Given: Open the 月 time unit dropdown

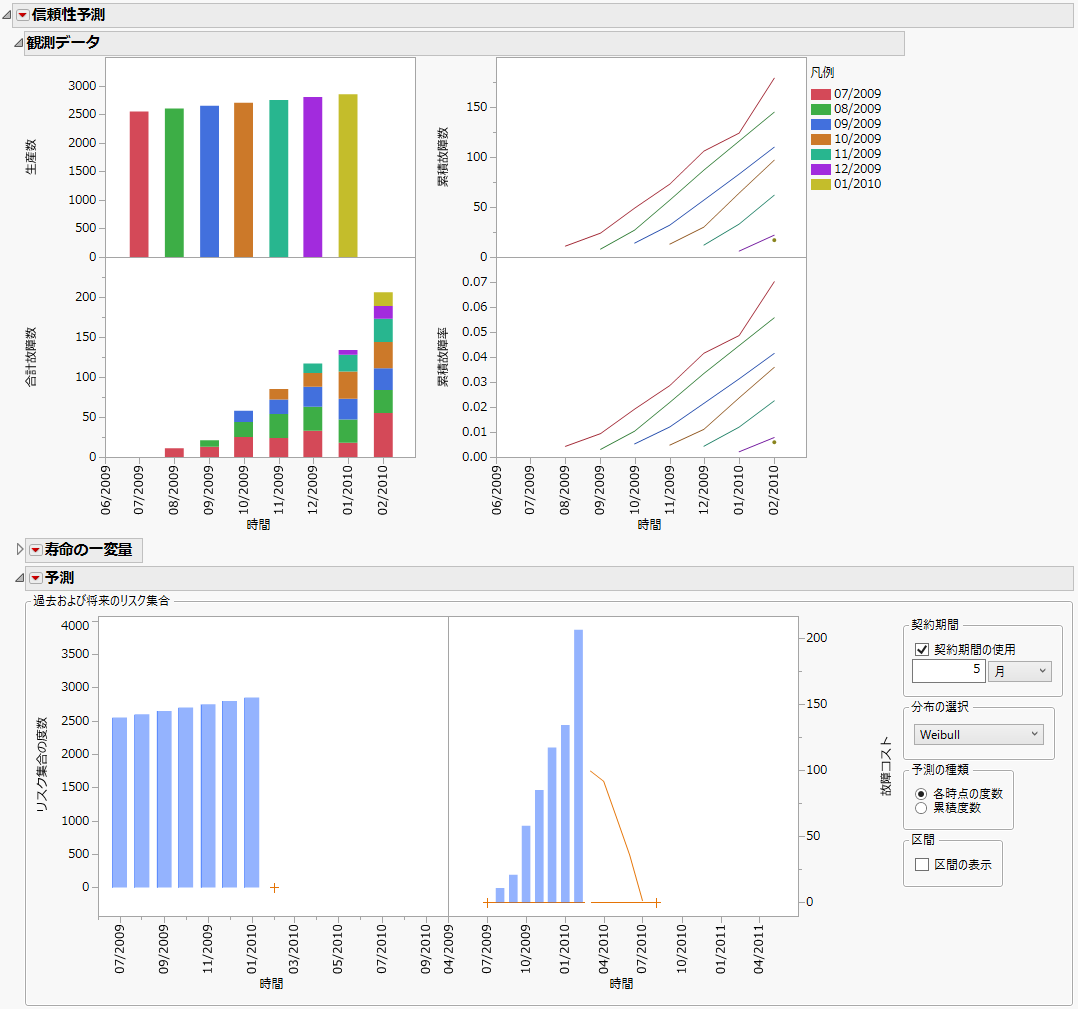Looking at the screenshot, I should 1020,672.
